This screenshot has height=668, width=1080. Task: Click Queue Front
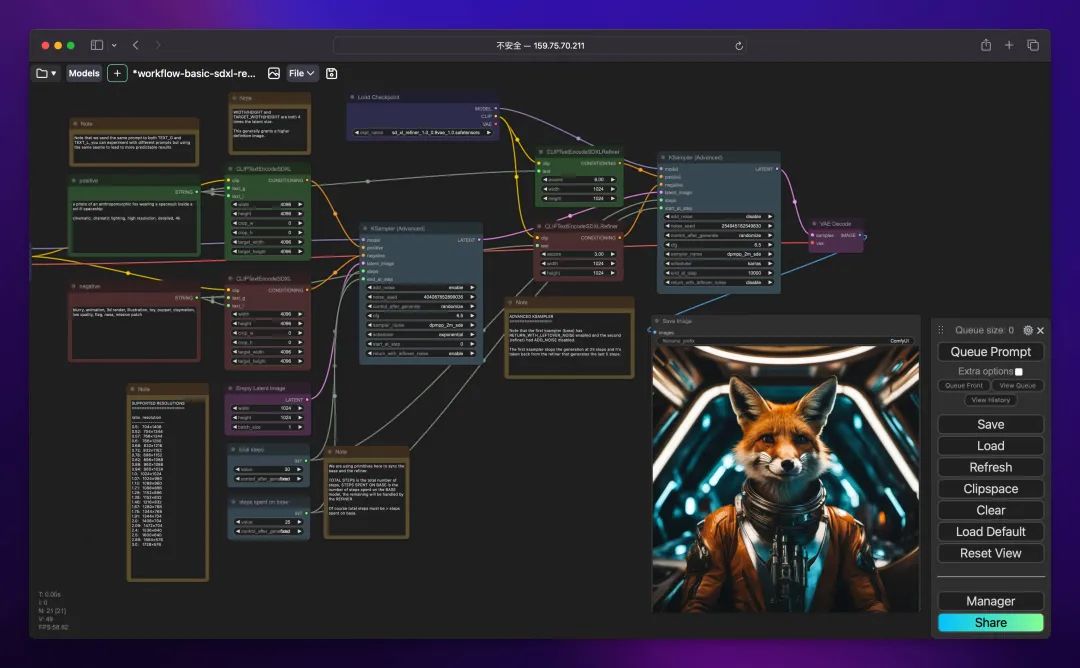pos(964,386)
